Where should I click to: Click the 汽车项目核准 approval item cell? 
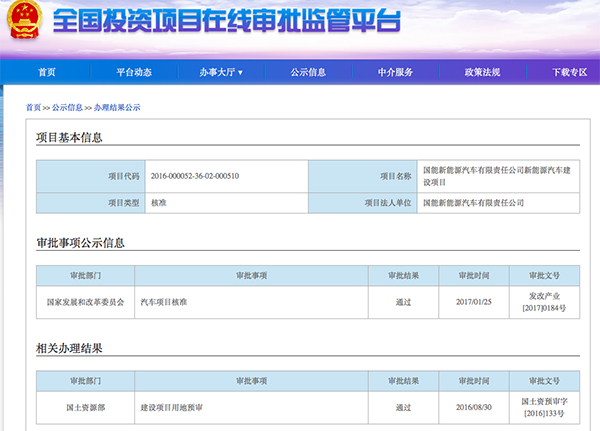click(x=164, y=301)
